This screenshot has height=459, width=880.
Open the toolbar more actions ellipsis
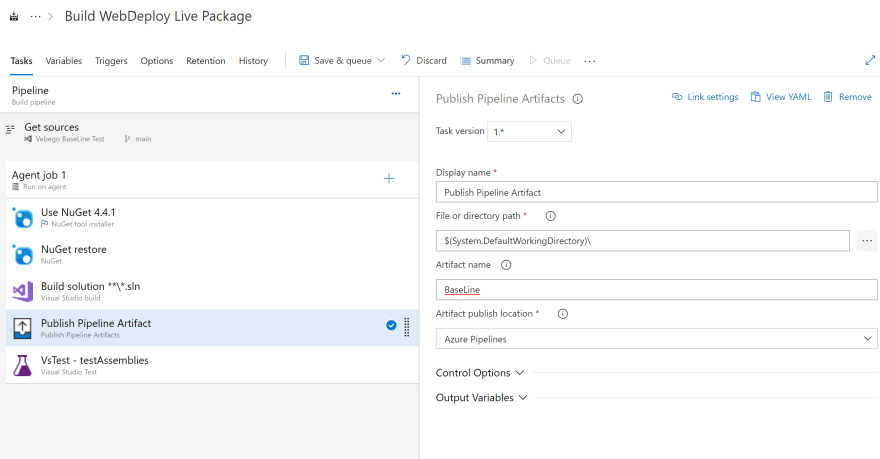coord(589,61)
